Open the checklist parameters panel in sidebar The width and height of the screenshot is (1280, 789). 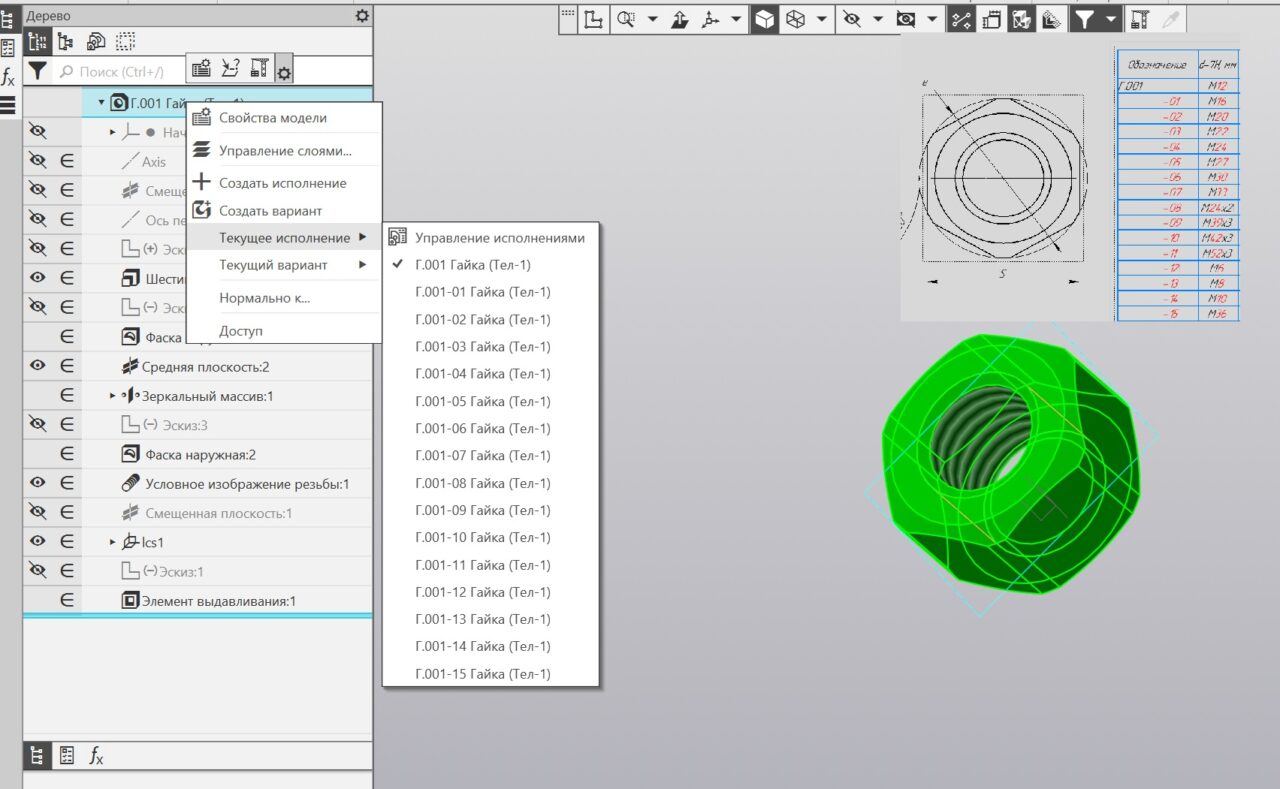[8, 47]
